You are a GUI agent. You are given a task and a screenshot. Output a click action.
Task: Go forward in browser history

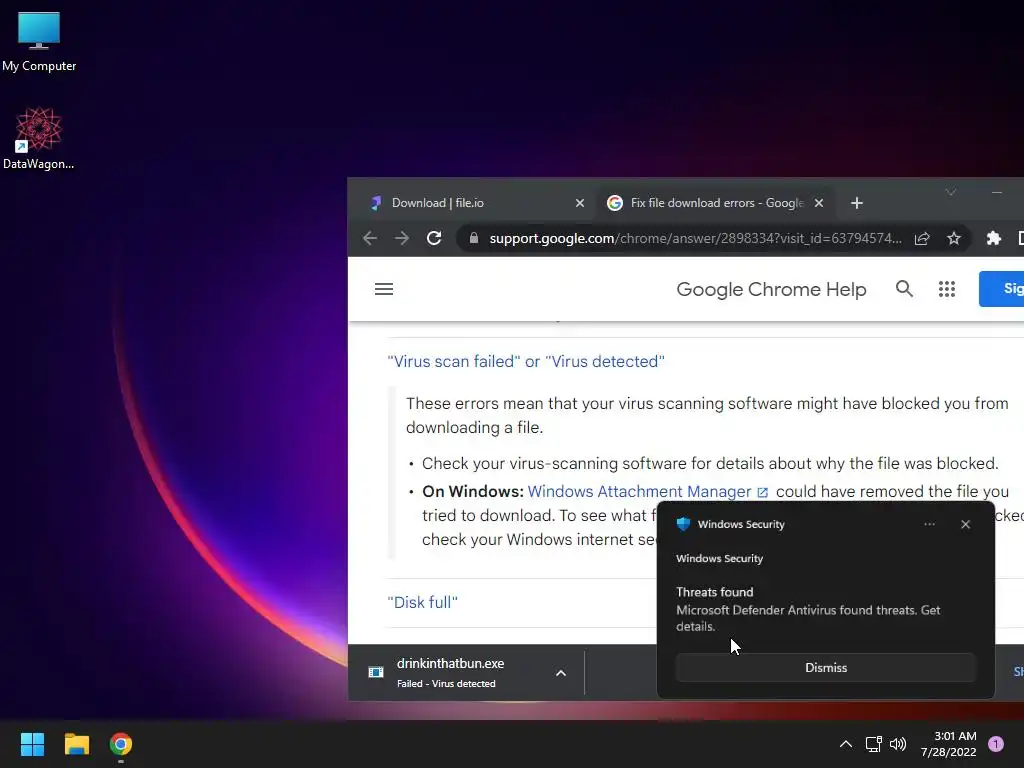(x=402, y=238)
